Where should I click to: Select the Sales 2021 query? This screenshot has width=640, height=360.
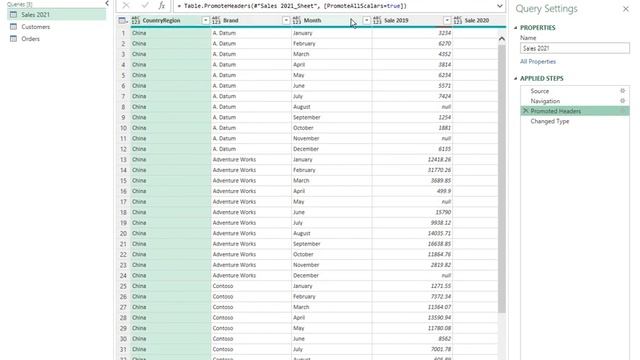click(56, 15)
